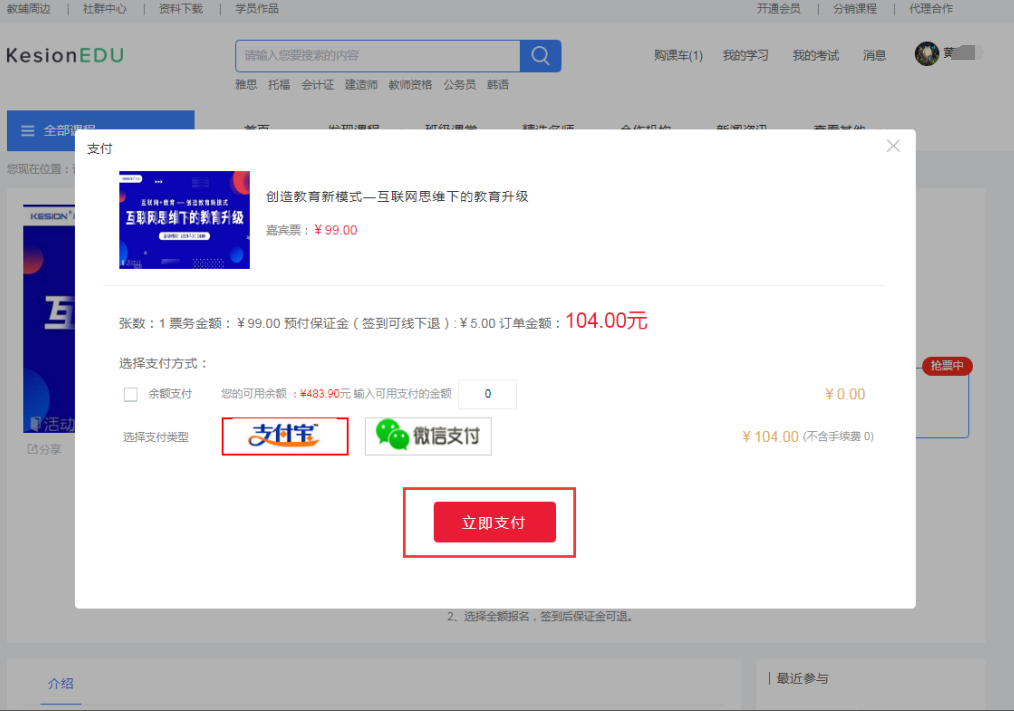Screen dimensions: 1014x711
Task: Click the KesionEDU logo
Action: coord(65,56)
